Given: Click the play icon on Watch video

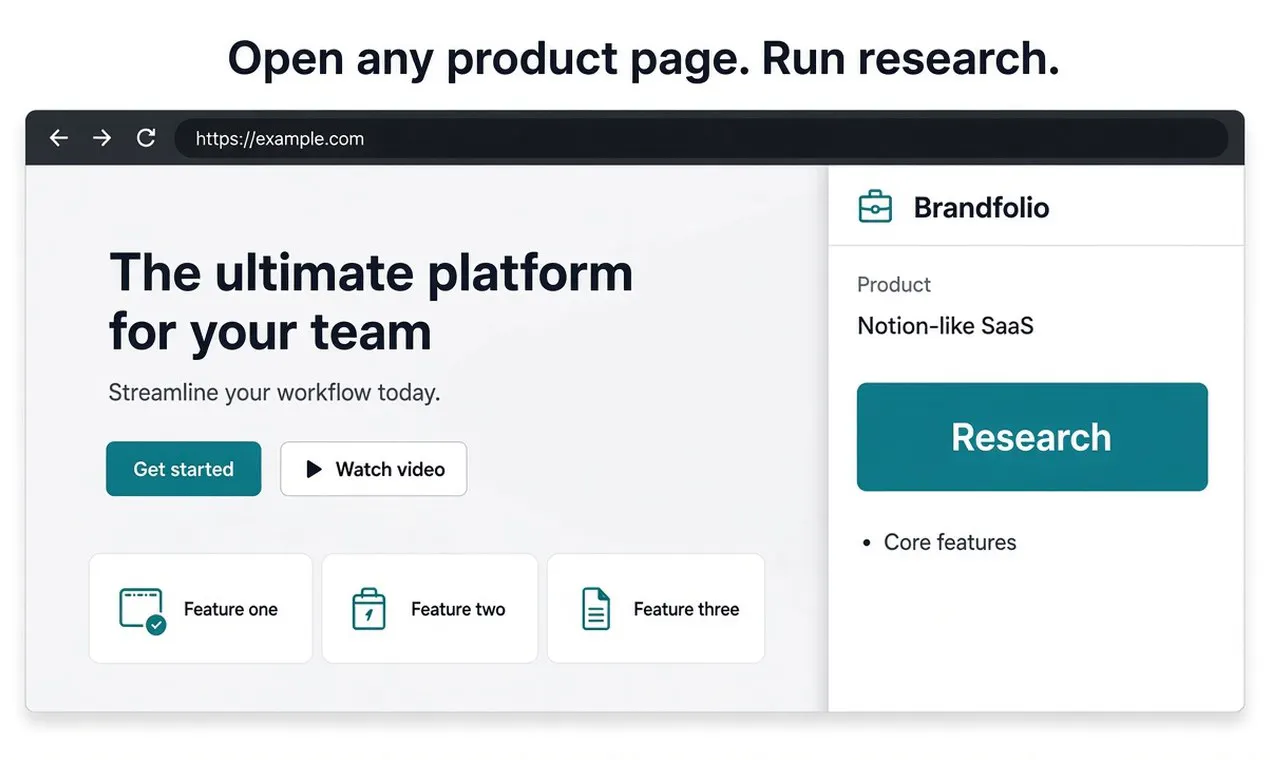Looking at the screenshot, I should coord(314,469).
